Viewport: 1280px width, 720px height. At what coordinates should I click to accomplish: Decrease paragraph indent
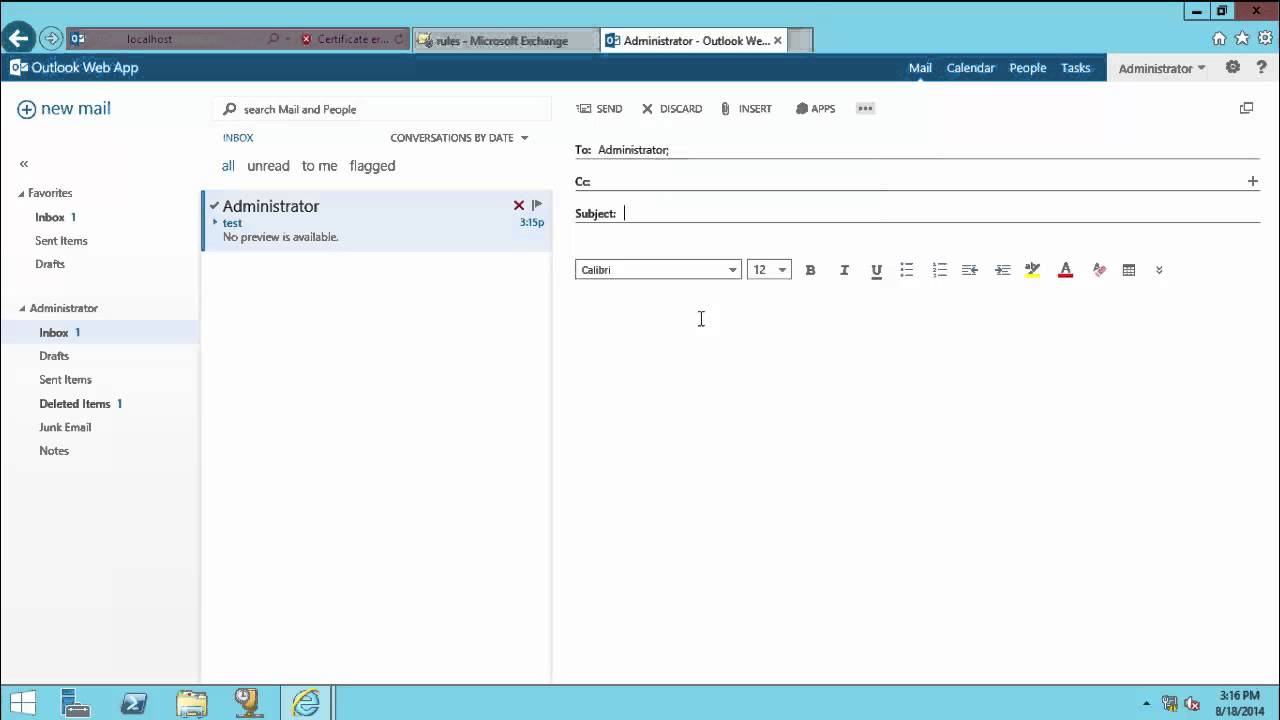pos(970,270)
